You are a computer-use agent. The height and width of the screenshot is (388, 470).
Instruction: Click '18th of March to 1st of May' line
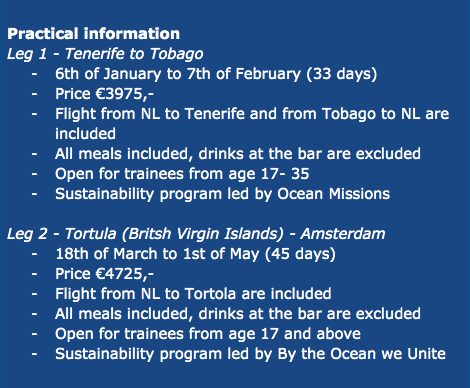coord(157,254)
